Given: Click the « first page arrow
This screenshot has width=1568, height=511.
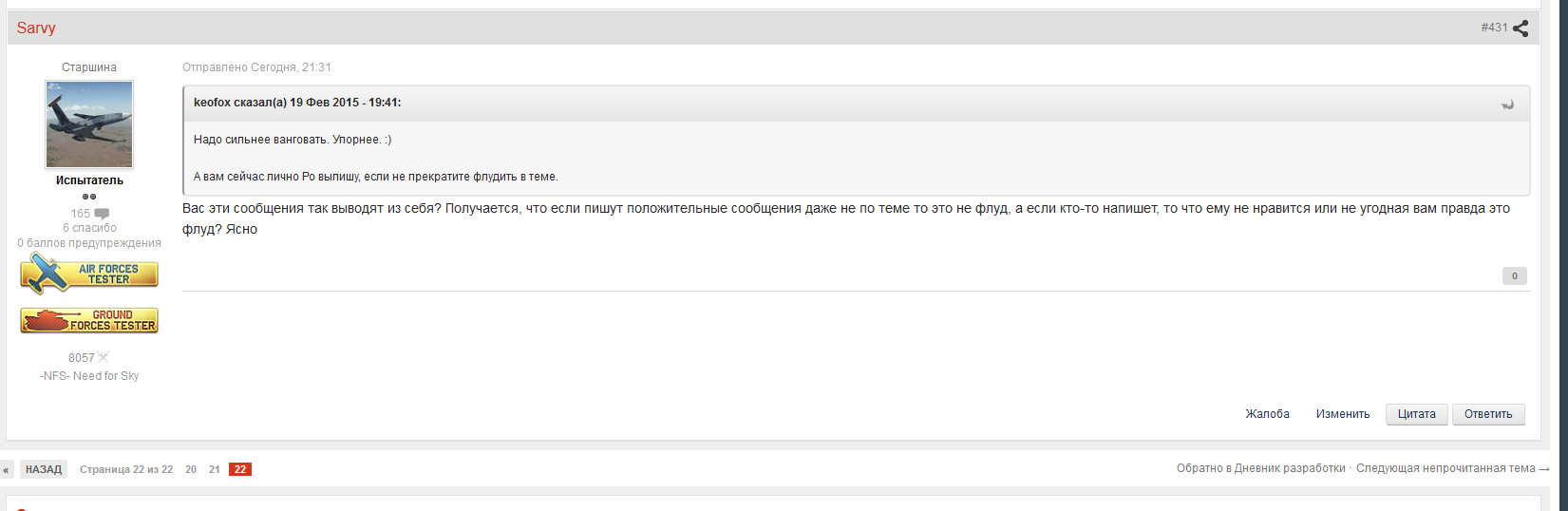Looking at the screenshot, I should [x=6, y=469].
